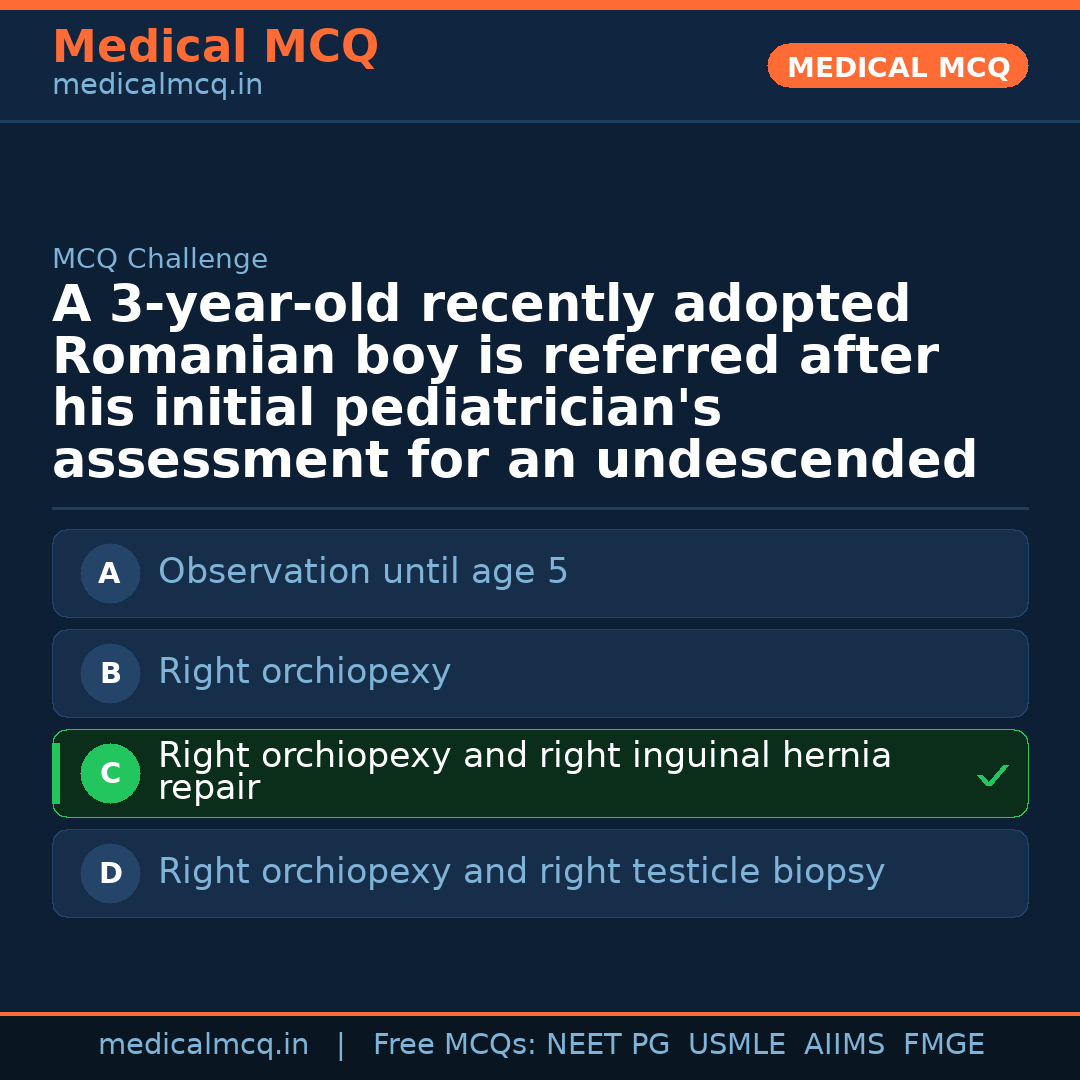The height and width of the screenshot is (1080, 1080).
Task: Click 'FMGE' in the footer
Action: [943, 1045]
